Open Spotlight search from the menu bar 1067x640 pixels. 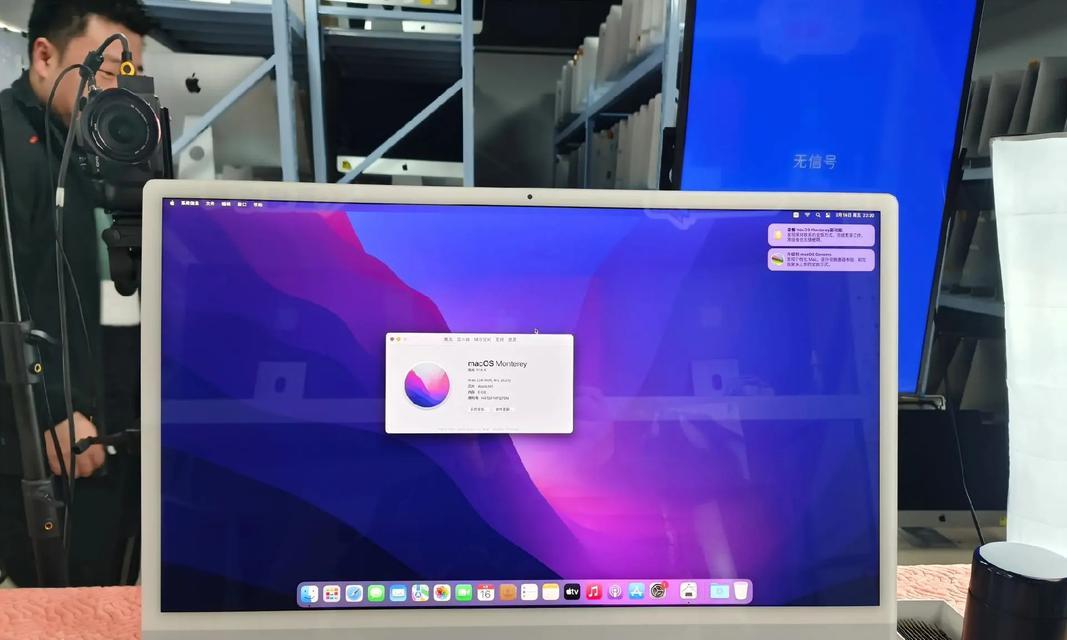point(818,215)
